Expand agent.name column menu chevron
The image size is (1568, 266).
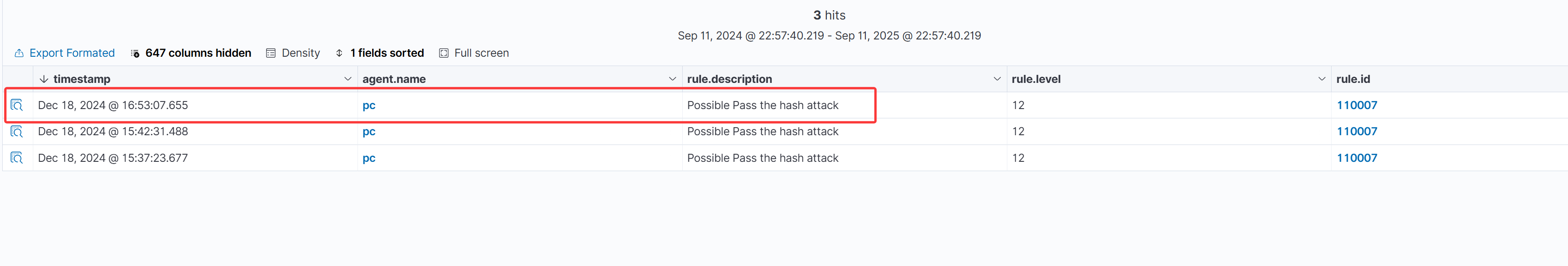coord(672,79)
